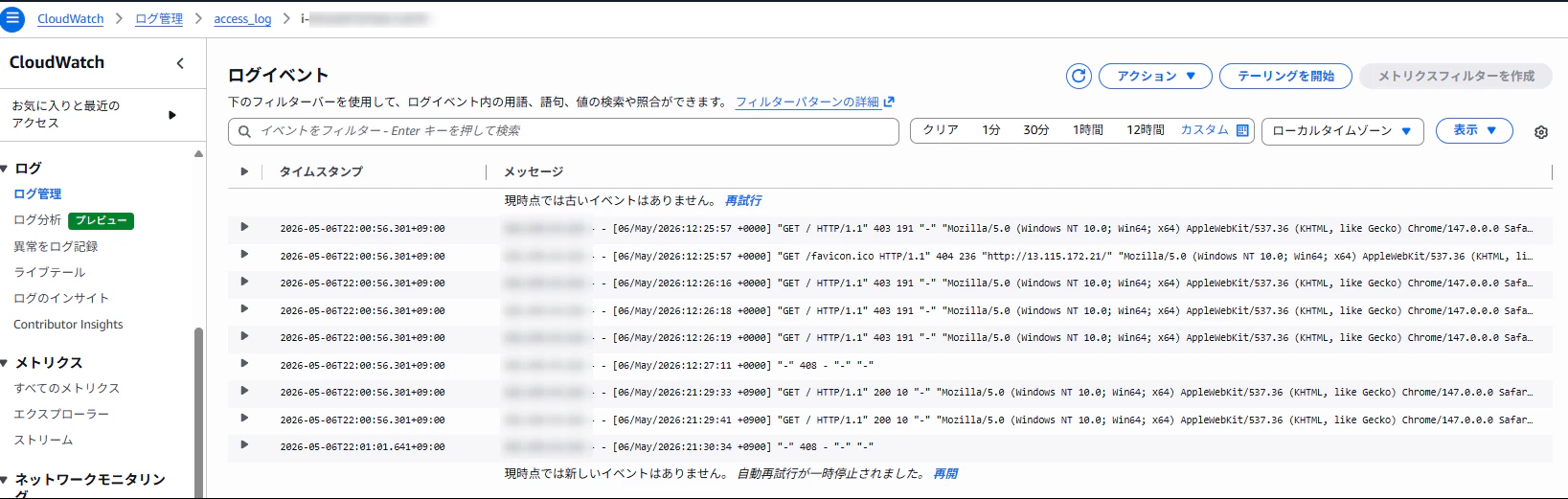Image resolution: width=1568 pixels, height=499 pixels.
Task: Expand the 12:27:11 408 log row
Action: click(244, 363)
